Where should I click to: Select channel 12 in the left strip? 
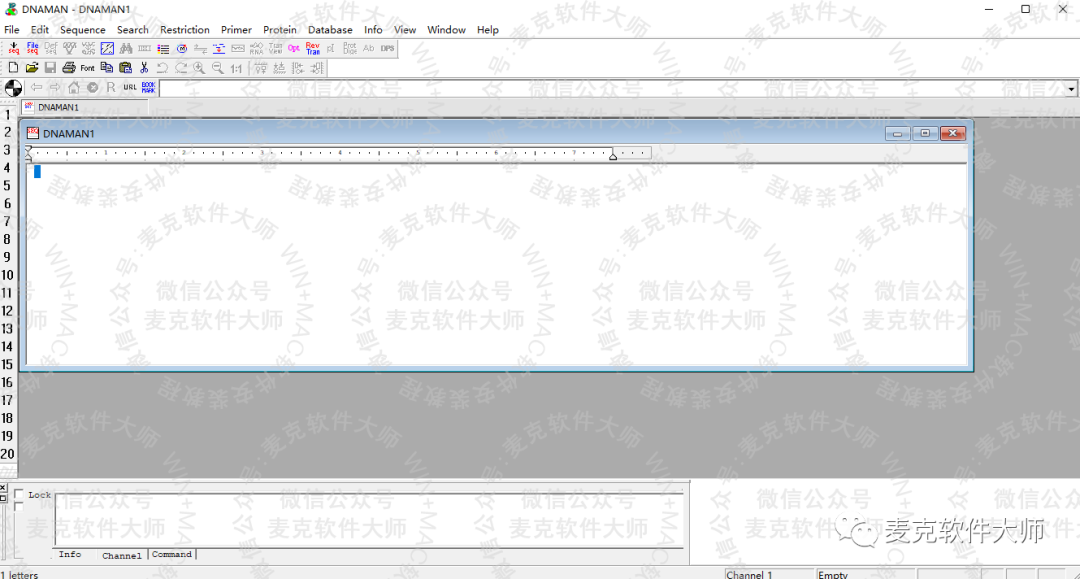7,310
